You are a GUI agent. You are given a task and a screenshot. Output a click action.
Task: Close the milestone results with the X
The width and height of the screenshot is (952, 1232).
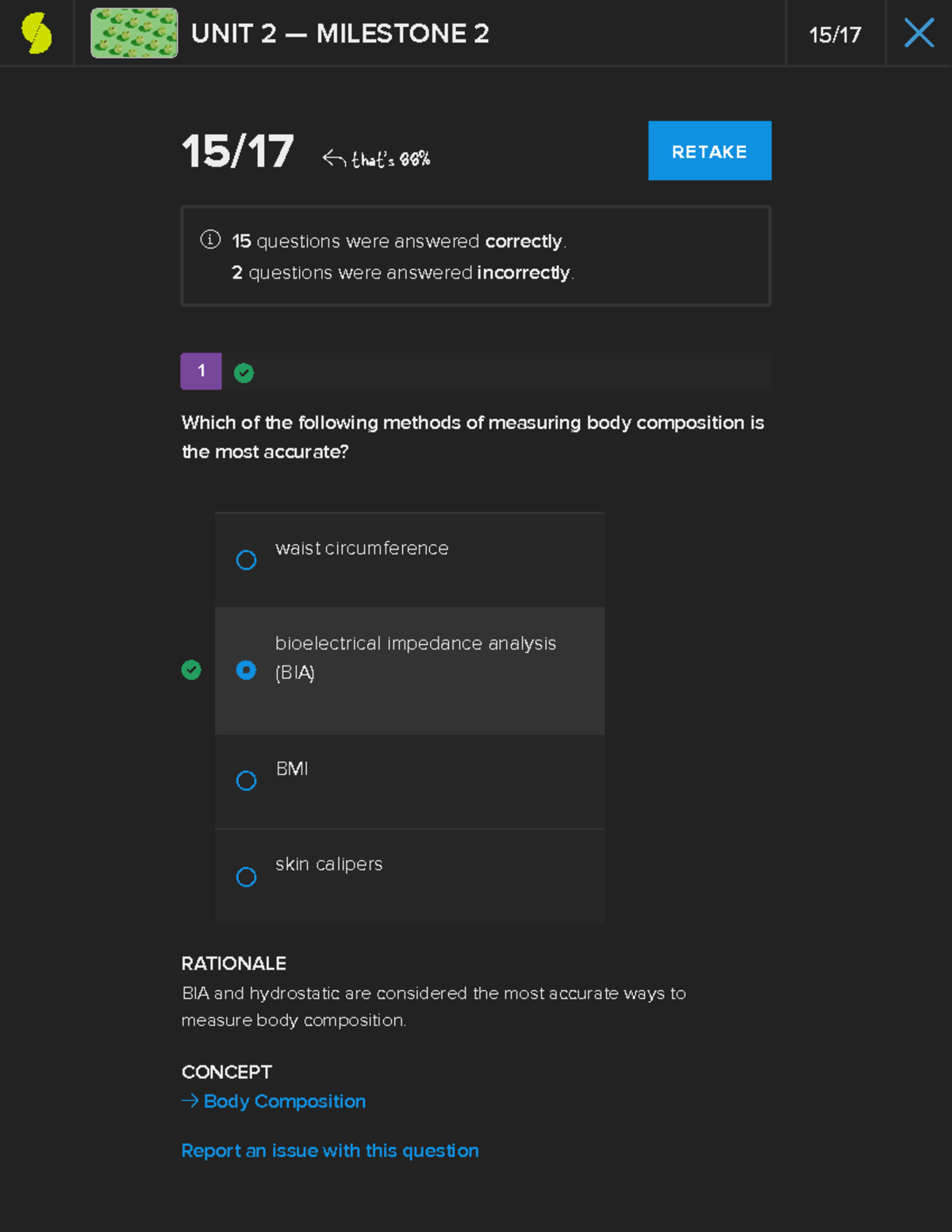click(919, 33)
